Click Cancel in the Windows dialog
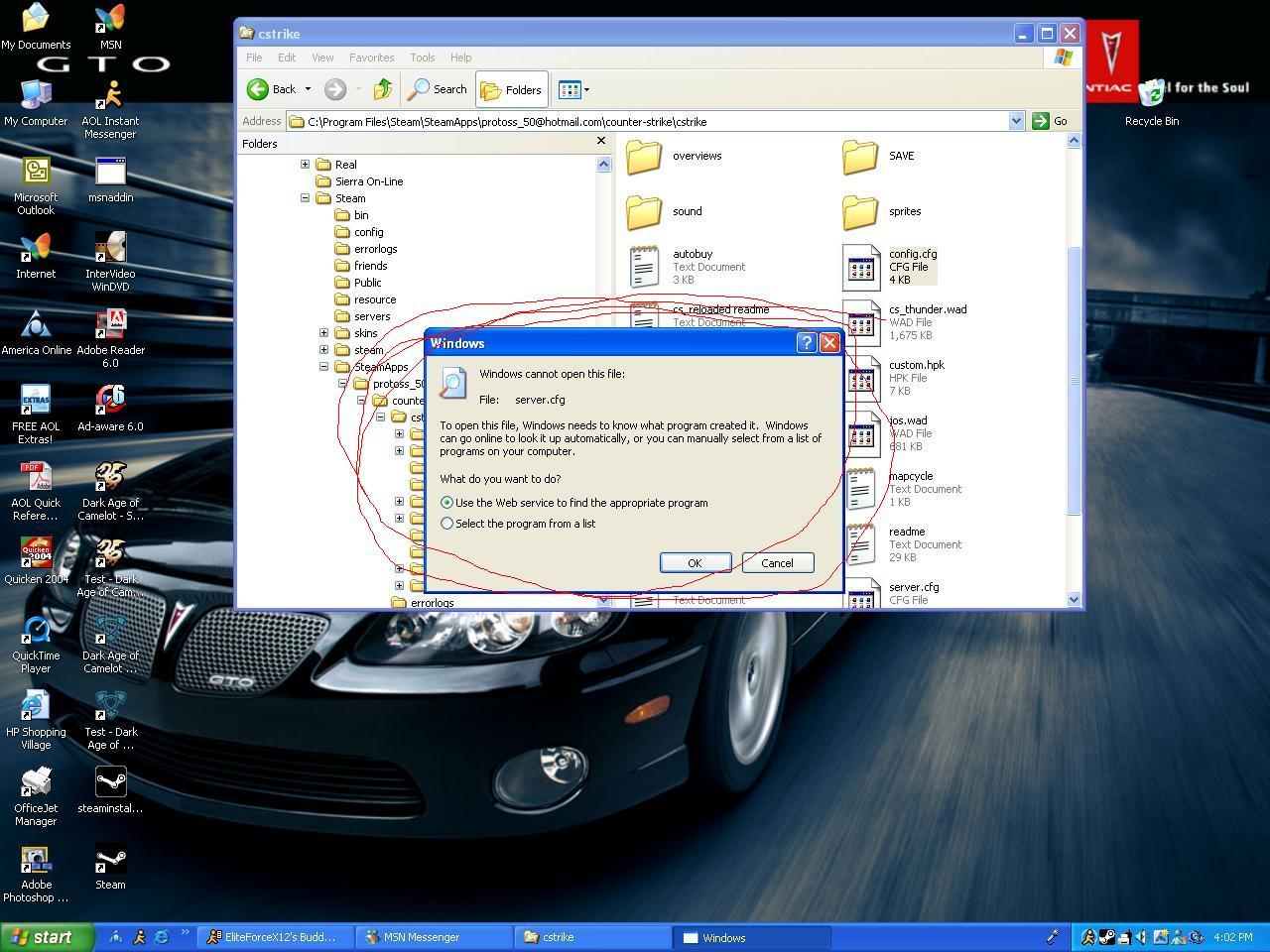This screenshot has height=952, width=1270. 777,563
